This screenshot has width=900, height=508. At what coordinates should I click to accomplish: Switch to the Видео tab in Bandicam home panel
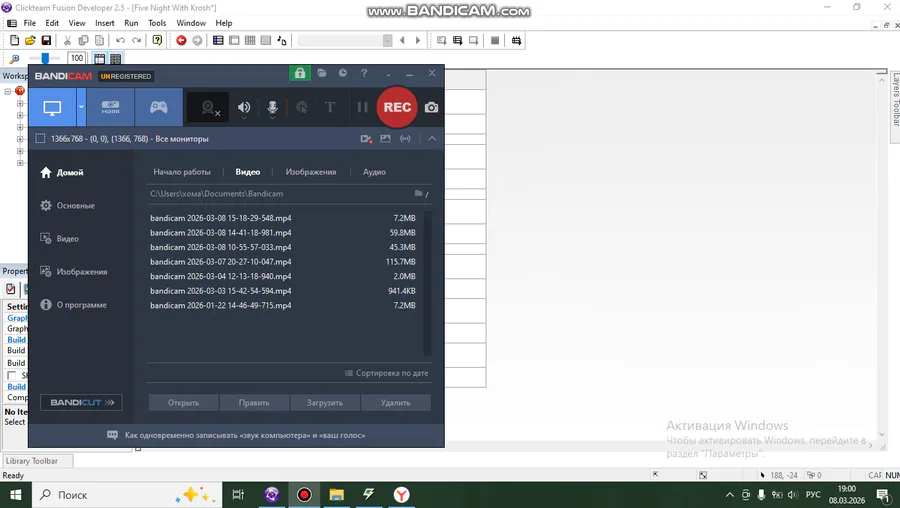click(x=247, y=172)
